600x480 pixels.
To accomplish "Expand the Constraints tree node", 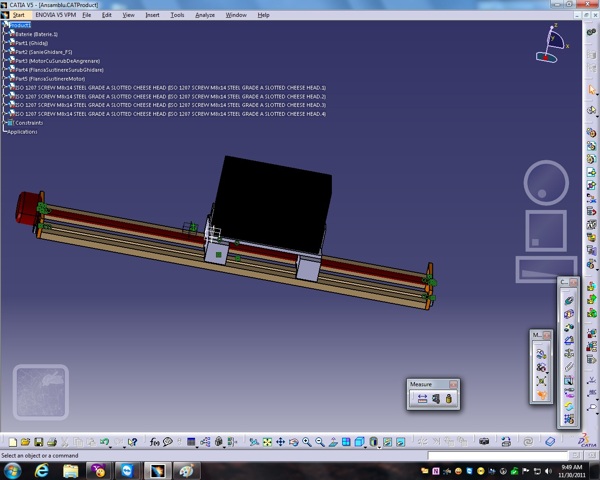I will pos(4,123).
